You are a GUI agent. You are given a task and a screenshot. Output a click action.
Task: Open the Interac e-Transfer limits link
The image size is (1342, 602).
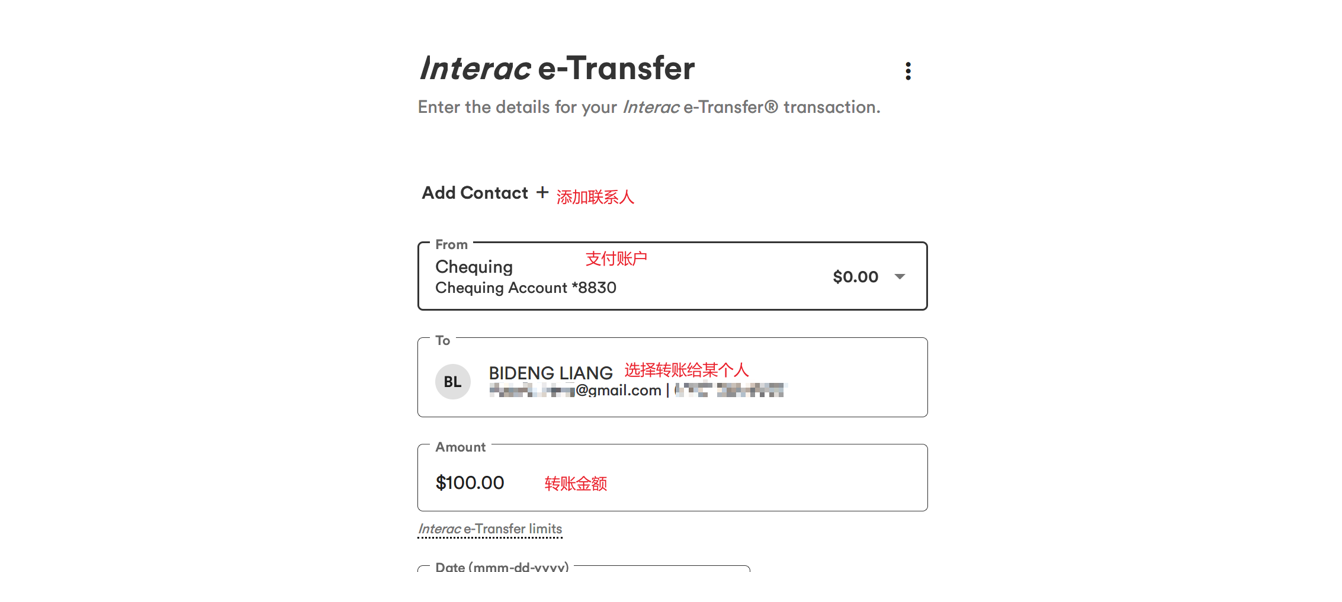[490, 529]
